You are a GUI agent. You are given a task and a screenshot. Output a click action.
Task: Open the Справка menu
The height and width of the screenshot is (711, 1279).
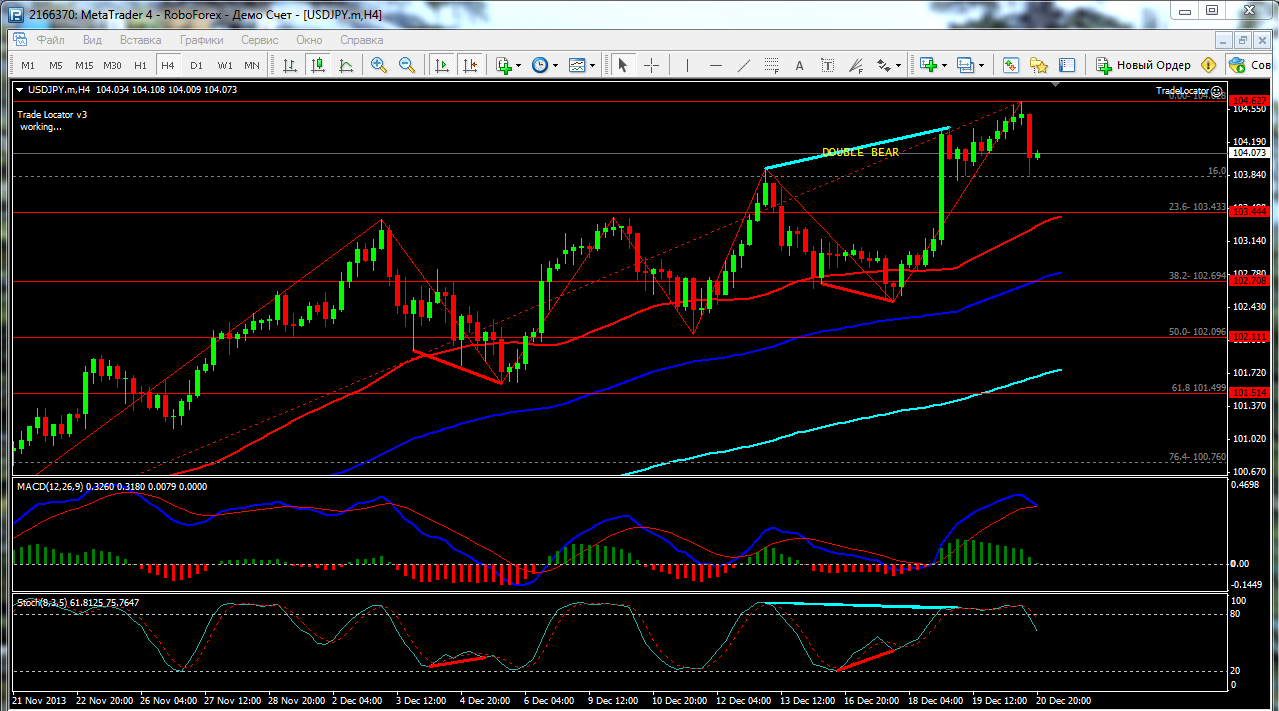362,40
